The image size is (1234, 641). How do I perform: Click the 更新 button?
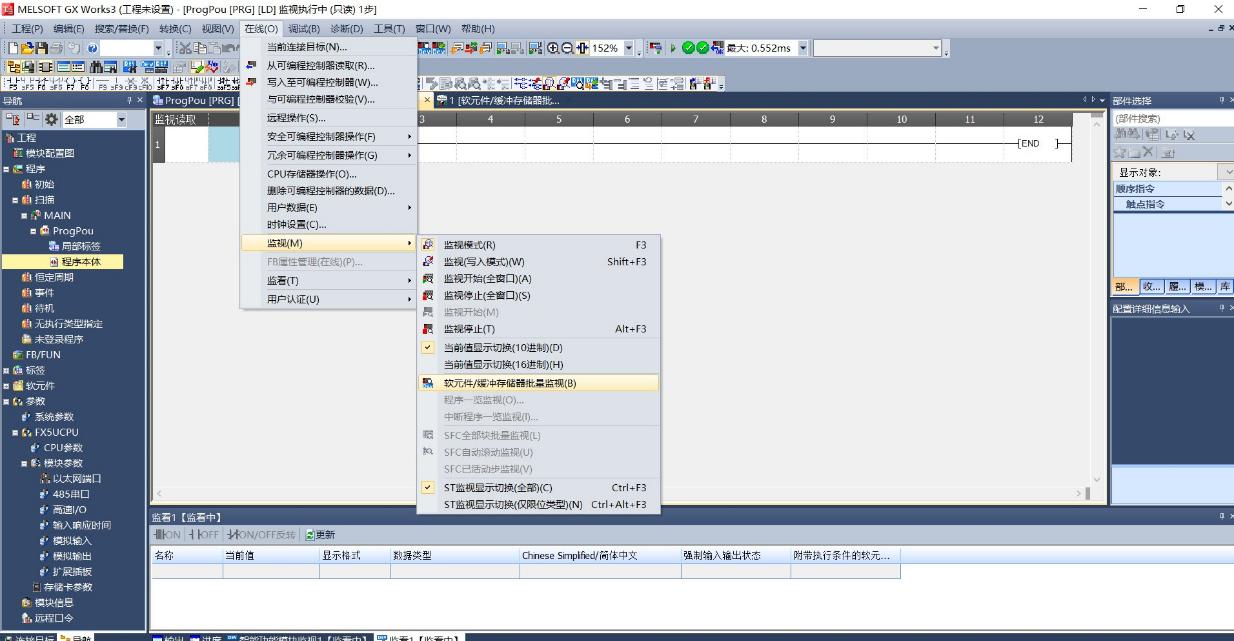click(x=320, y=535)
